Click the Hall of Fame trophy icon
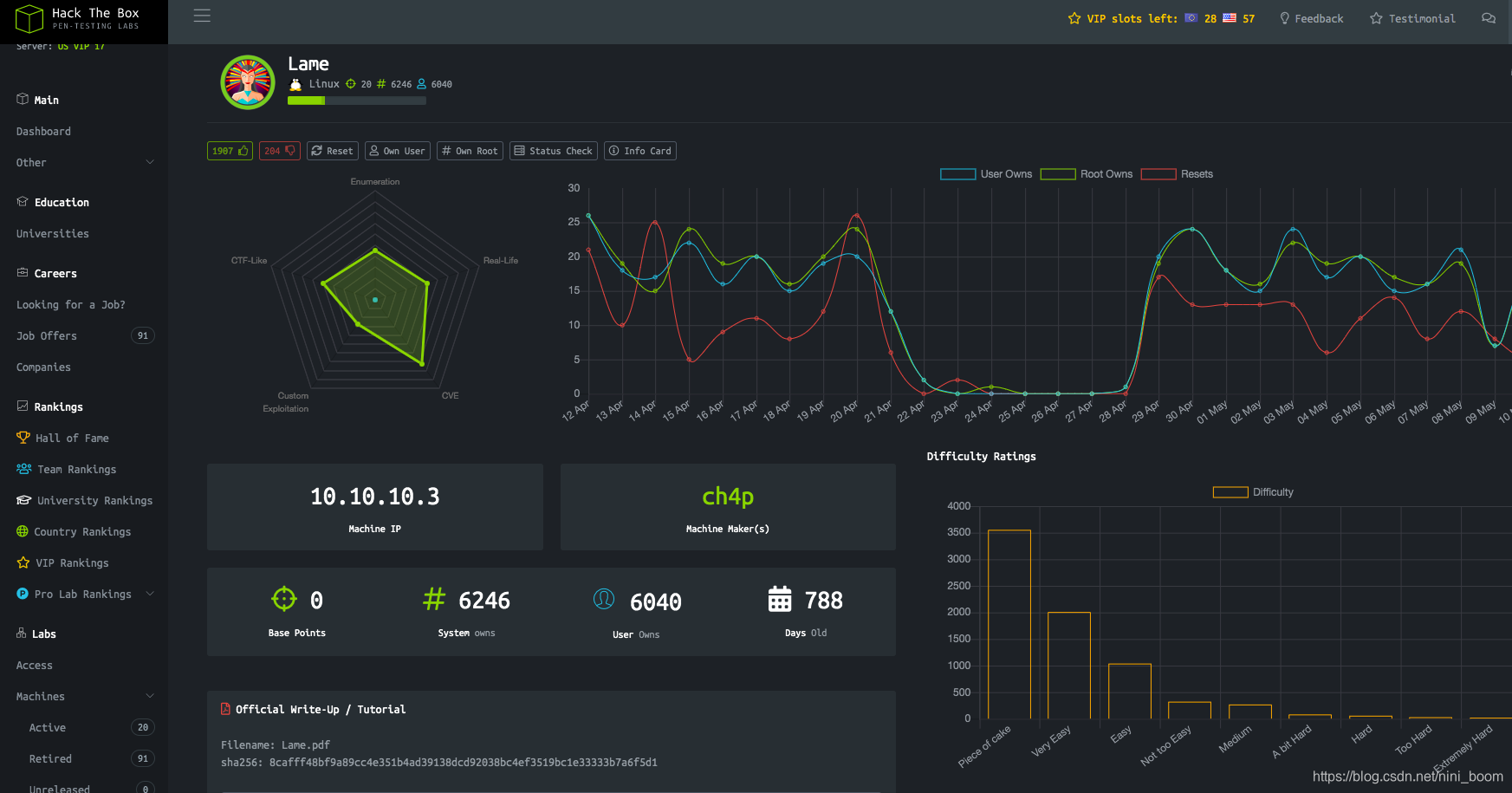1512x793 pixels. click(23, 438)
